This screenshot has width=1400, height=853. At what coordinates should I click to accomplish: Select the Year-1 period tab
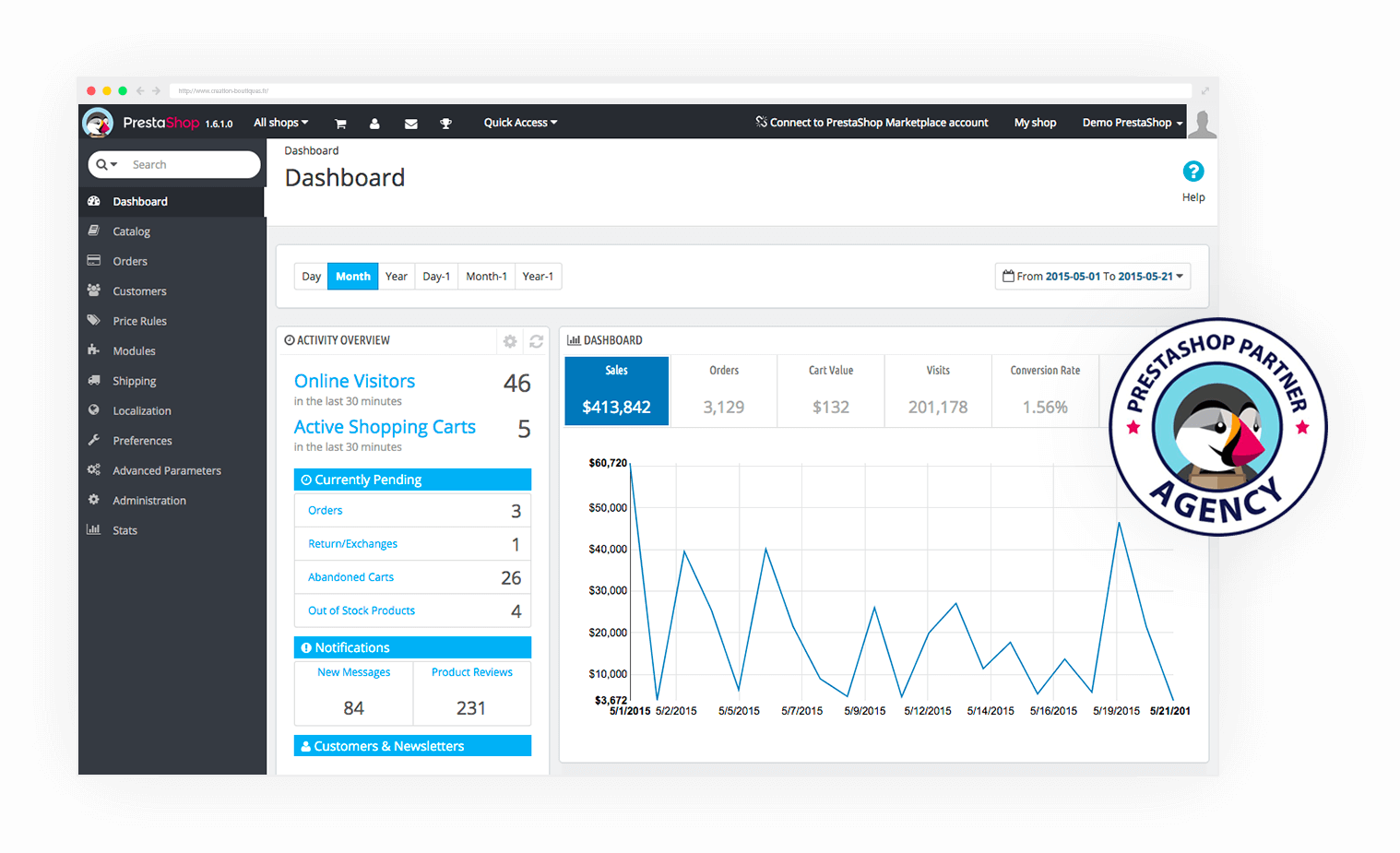point(538,277)
